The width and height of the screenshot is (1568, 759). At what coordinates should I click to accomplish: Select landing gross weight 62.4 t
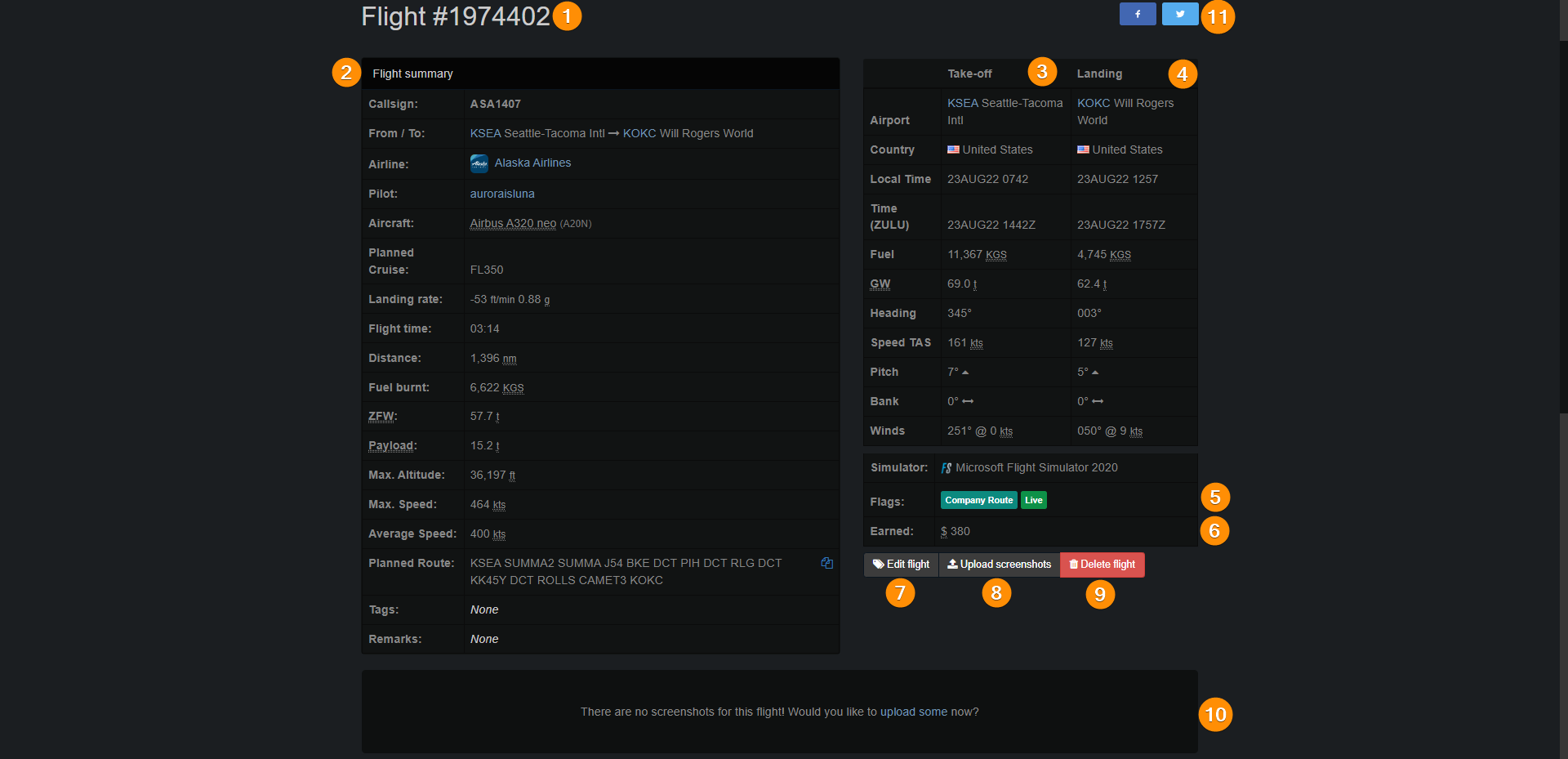[1092, 284]
